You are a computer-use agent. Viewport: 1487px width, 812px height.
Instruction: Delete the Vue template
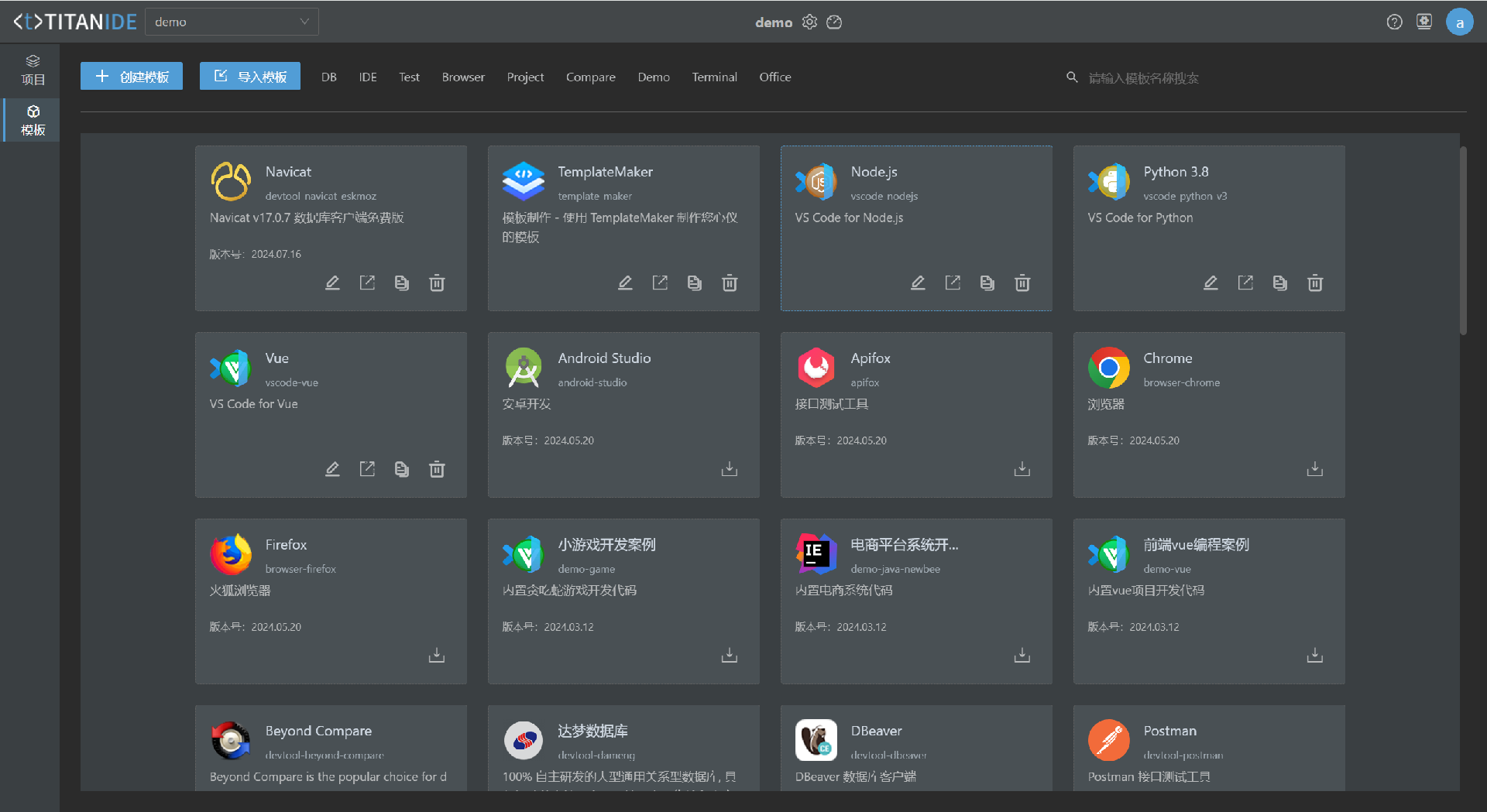[437, 469]
